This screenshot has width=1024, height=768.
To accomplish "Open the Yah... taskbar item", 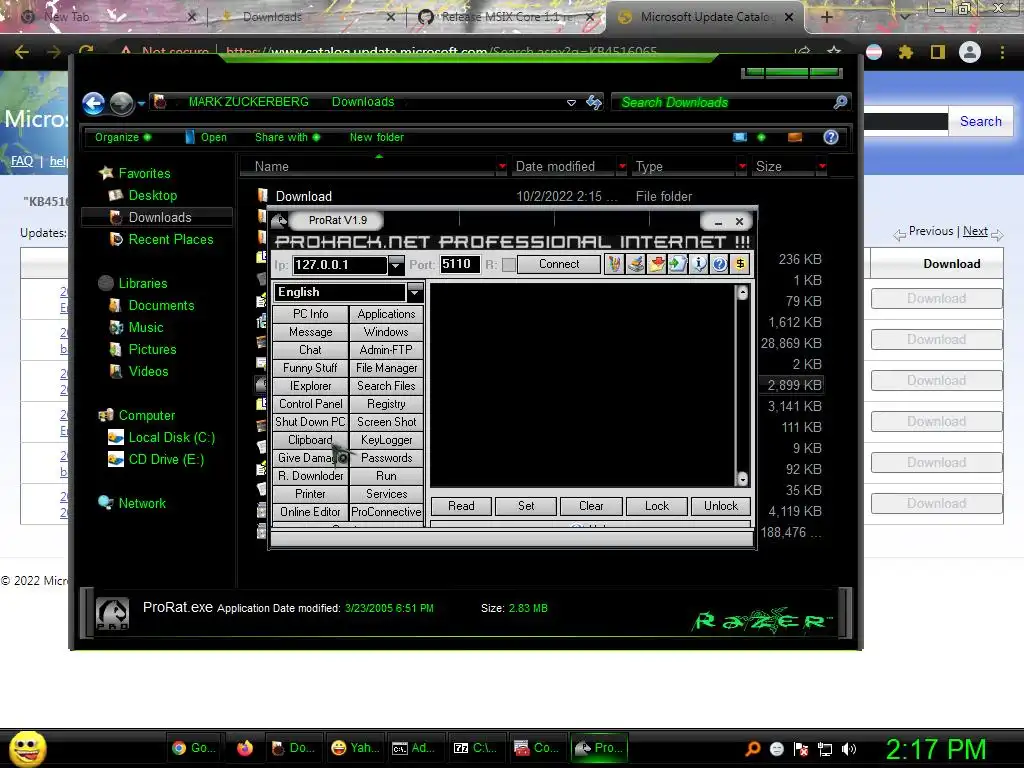I will click(355, 748).
